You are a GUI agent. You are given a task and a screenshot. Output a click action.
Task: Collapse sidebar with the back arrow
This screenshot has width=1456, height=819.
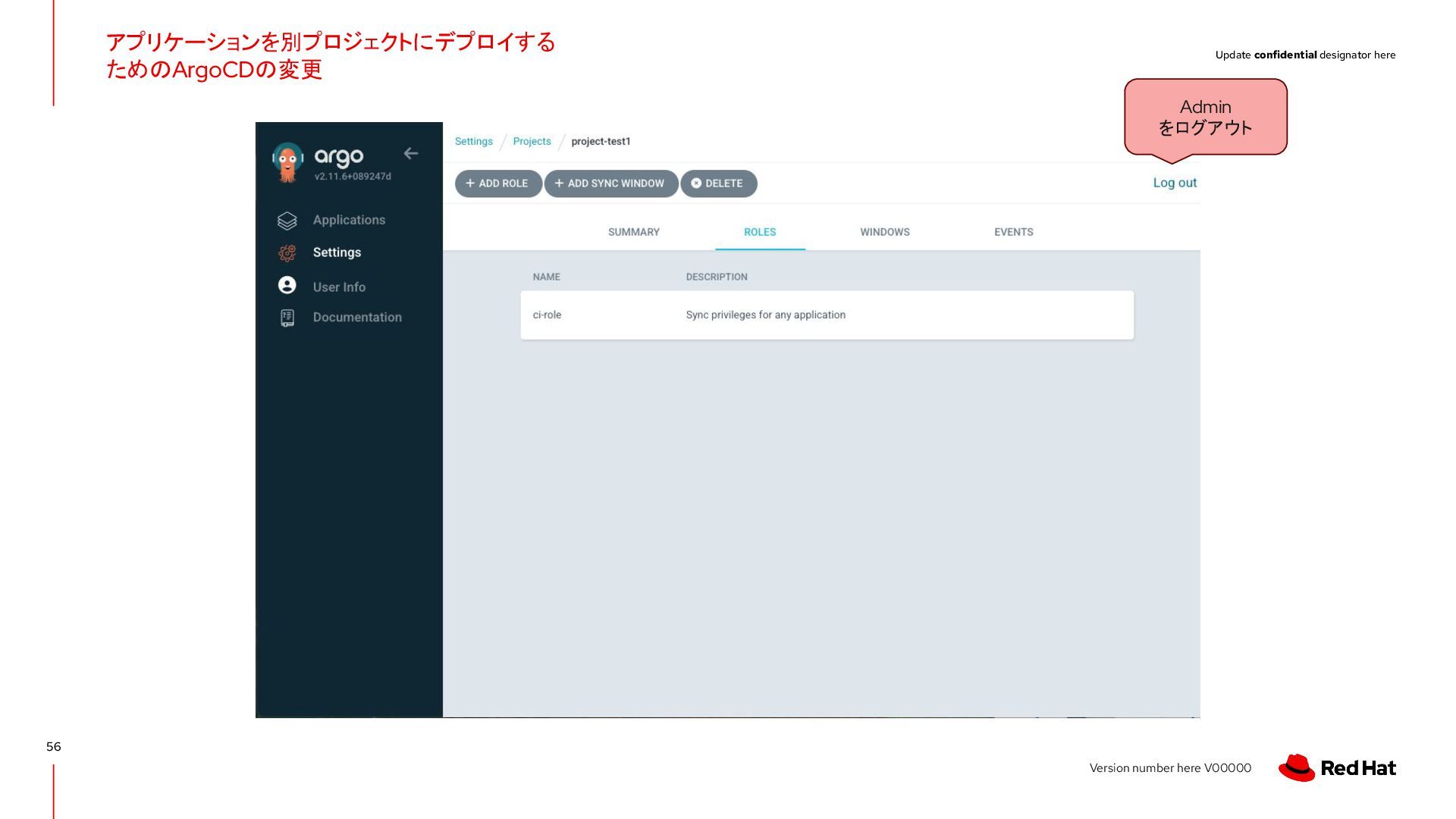click(x=411, y=154)
